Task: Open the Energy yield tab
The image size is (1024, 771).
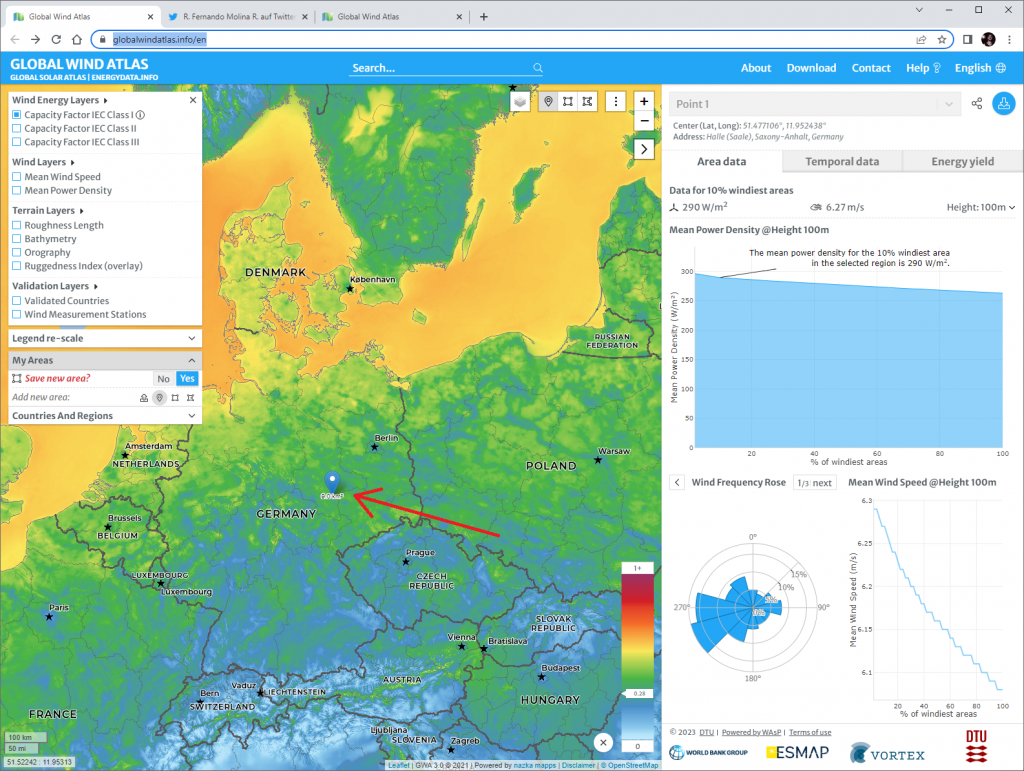Action: 961,161
